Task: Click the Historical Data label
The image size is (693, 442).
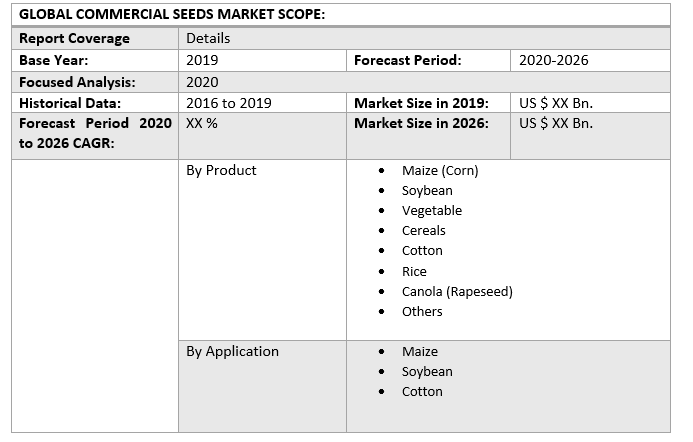Action: click(x=70, y=103)
